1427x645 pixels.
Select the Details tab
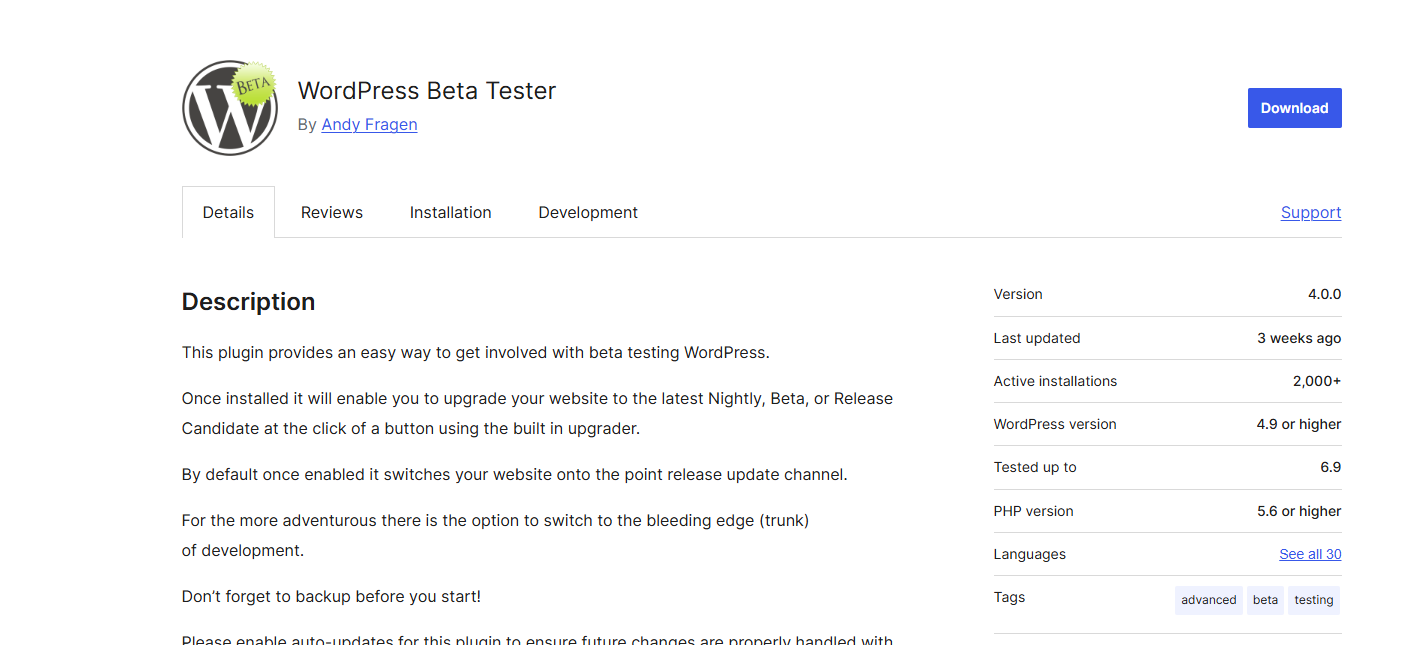pyautogui.click(x=228, y=212)
